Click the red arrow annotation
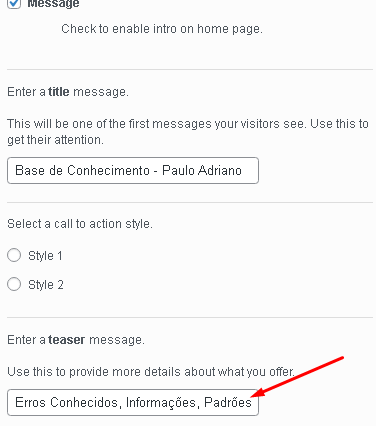This screenshot has height=426, width=376. coord(297,377)
